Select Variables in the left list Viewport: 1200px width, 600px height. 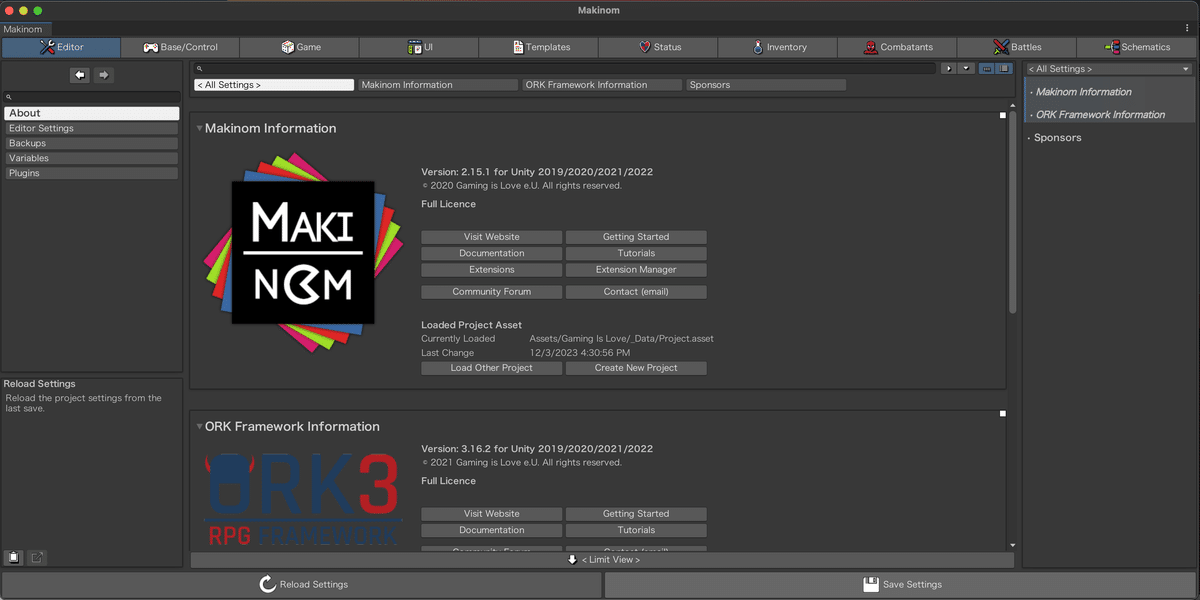click(92, 158)
